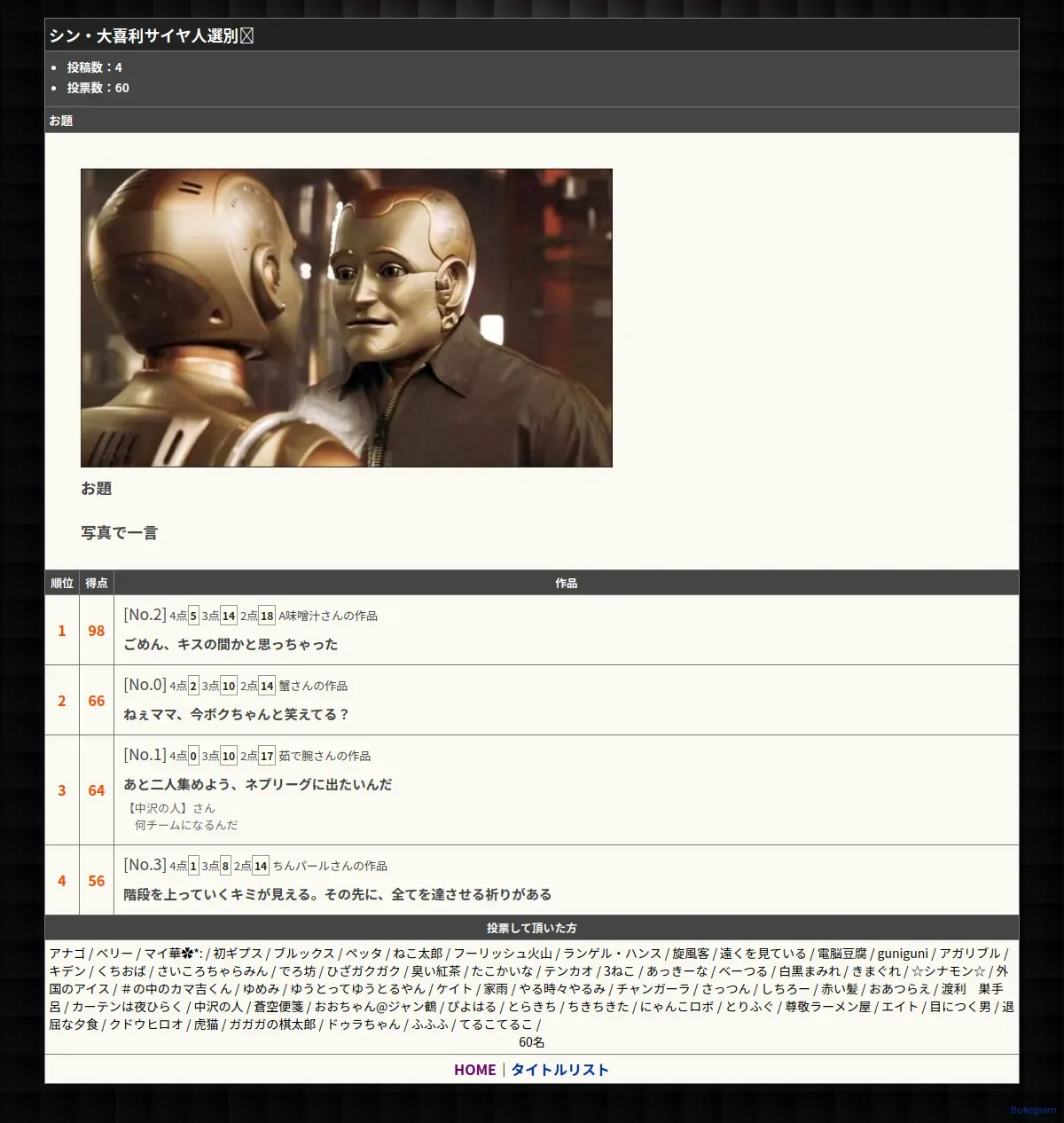Click voter name ドゥラちゃん

(364, 1025)
